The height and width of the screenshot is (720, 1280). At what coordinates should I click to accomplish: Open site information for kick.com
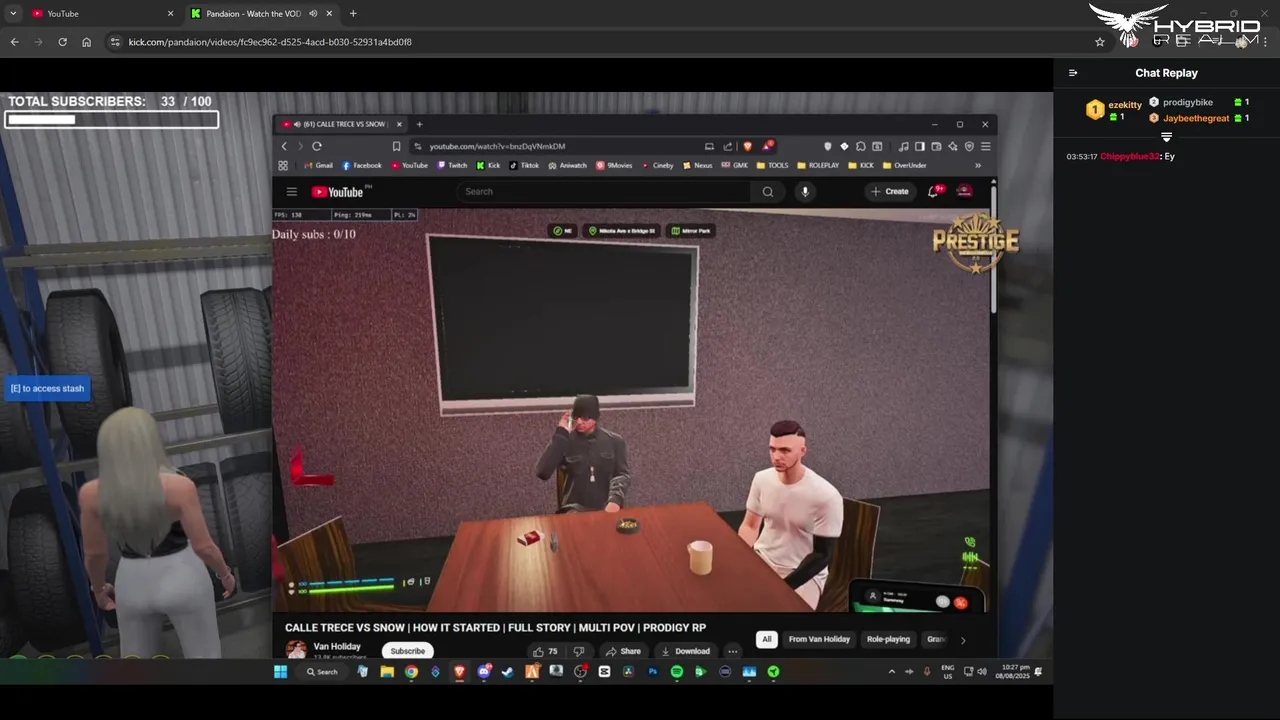(x=115, y=42)
